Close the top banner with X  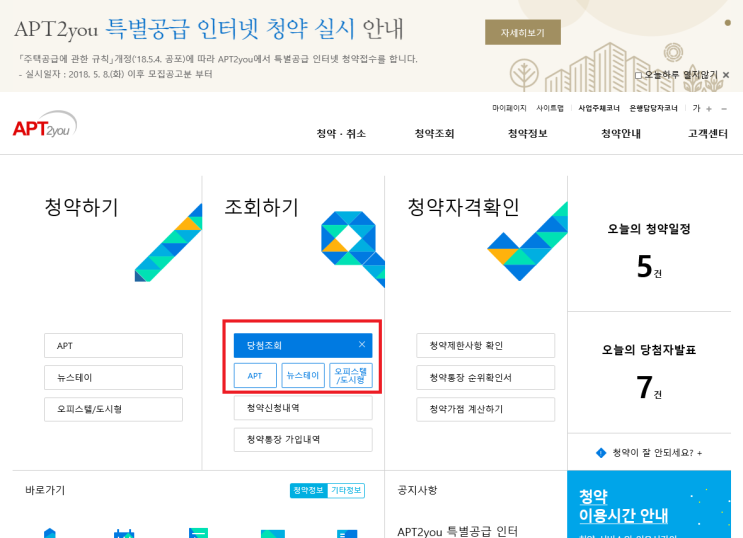725,75
